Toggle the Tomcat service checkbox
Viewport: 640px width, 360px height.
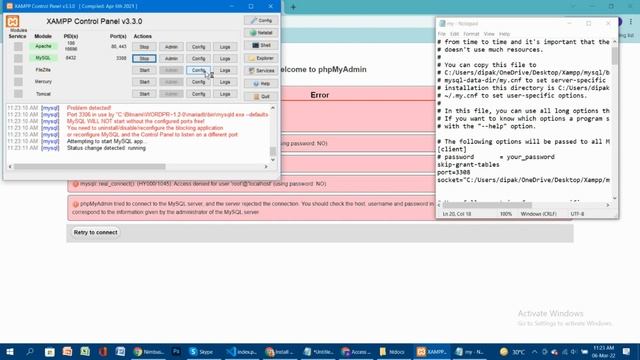(x=18, y=94)
